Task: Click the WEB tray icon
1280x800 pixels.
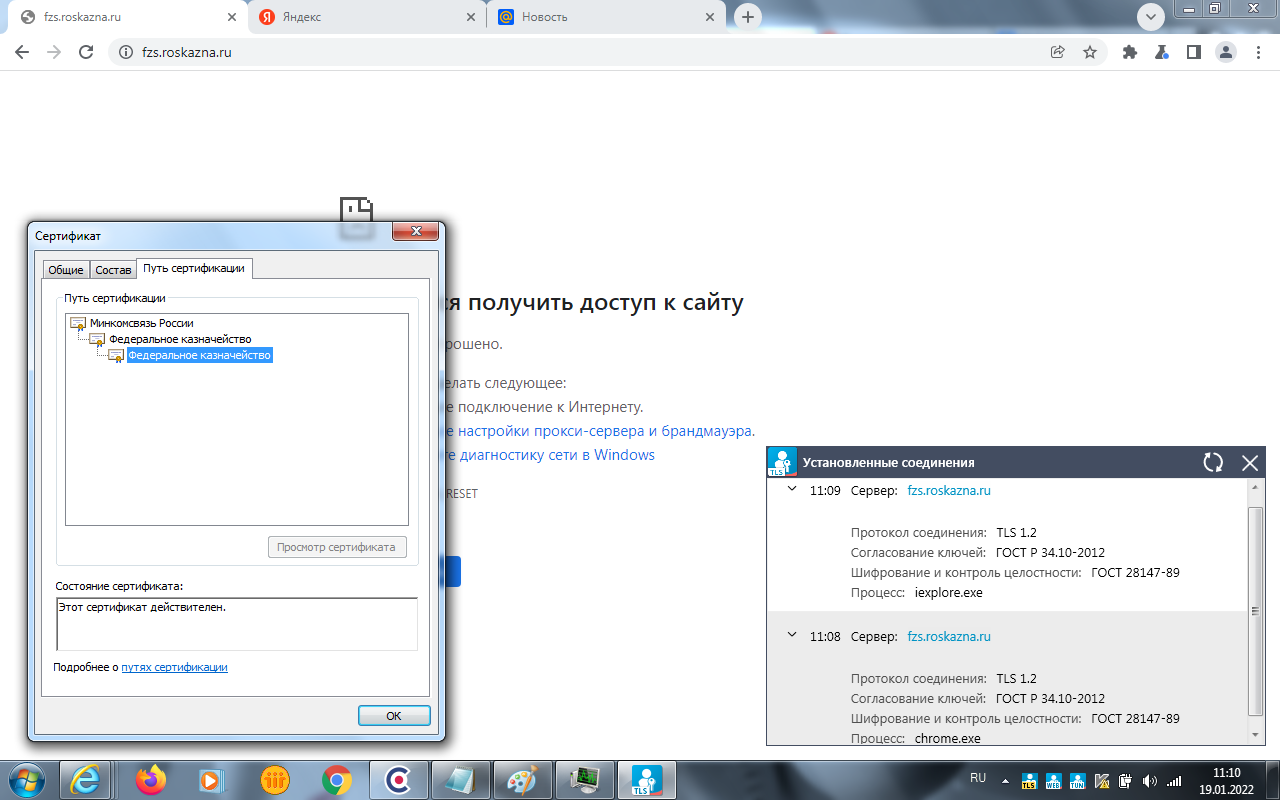Action: pyautogui.click(x=1053, y=781)
